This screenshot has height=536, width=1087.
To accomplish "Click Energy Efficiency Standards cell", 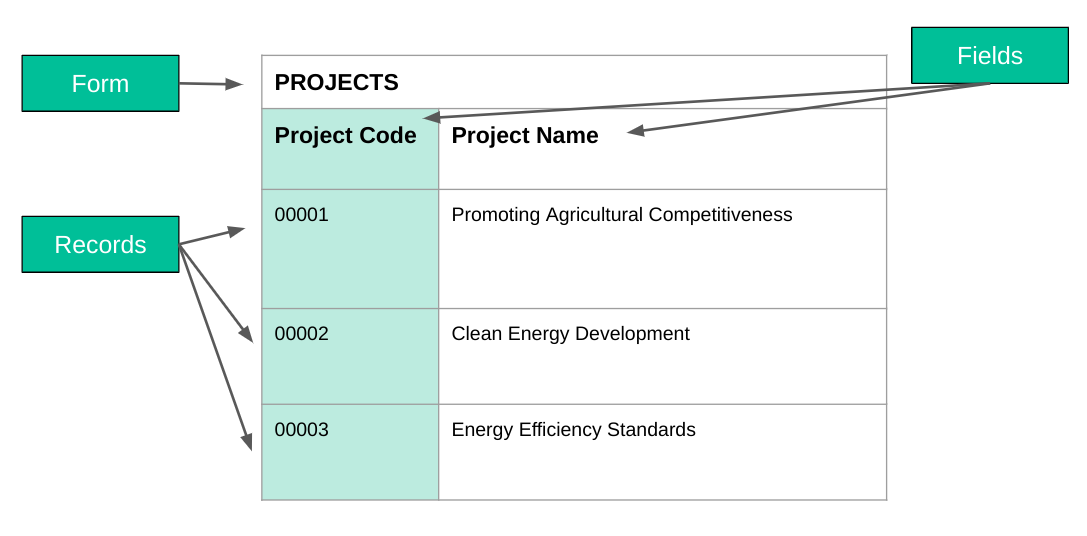I will pos(663,452).
